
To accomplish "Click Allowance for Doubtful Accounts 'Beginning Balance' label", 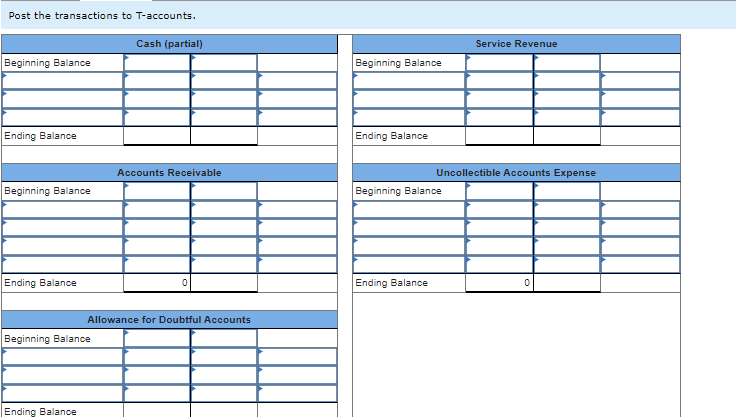I will [47, 339].
